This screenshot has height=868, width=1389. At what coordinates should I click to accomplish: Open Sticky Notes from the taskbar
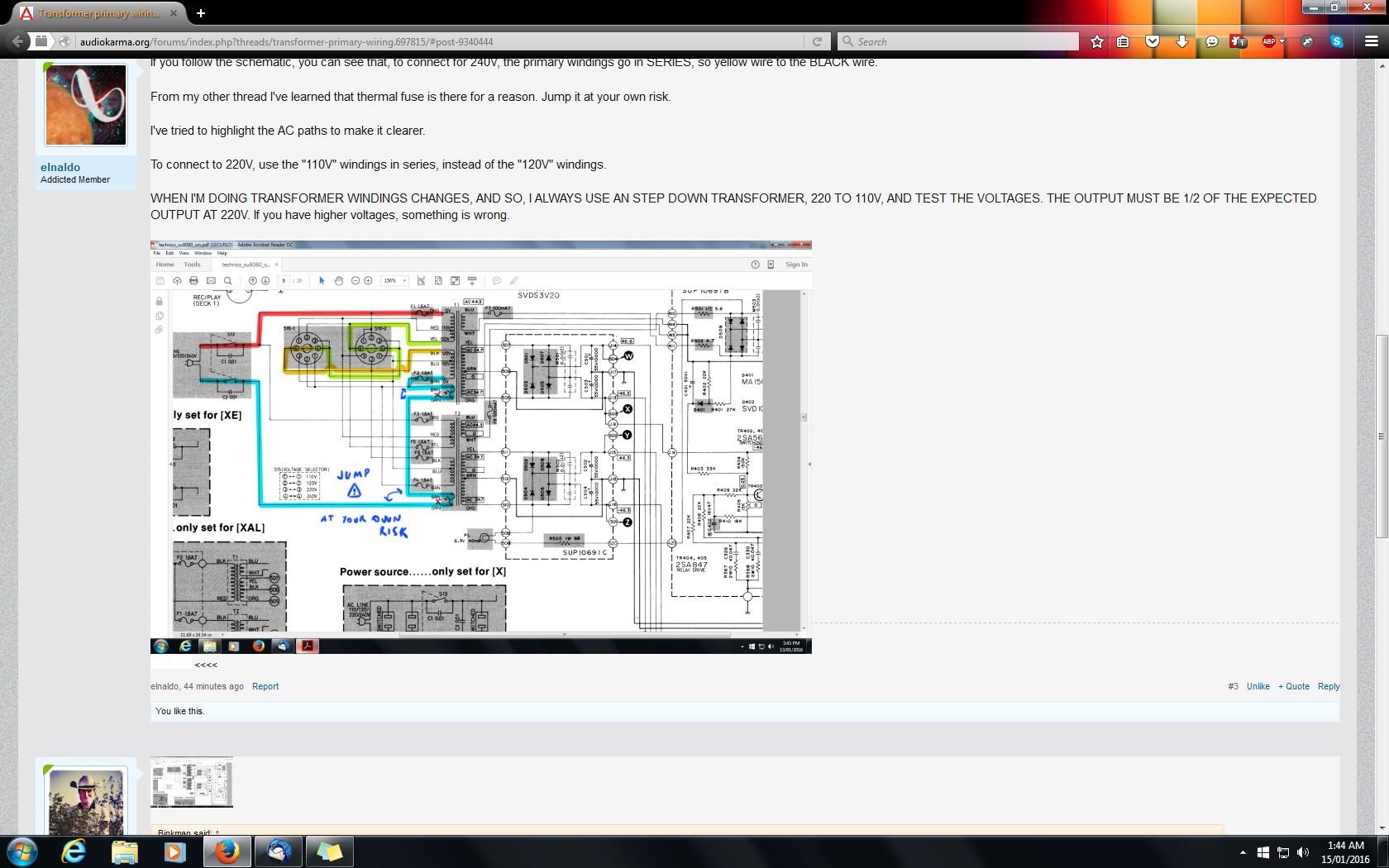pyautogui.click(x=329, y=851)
